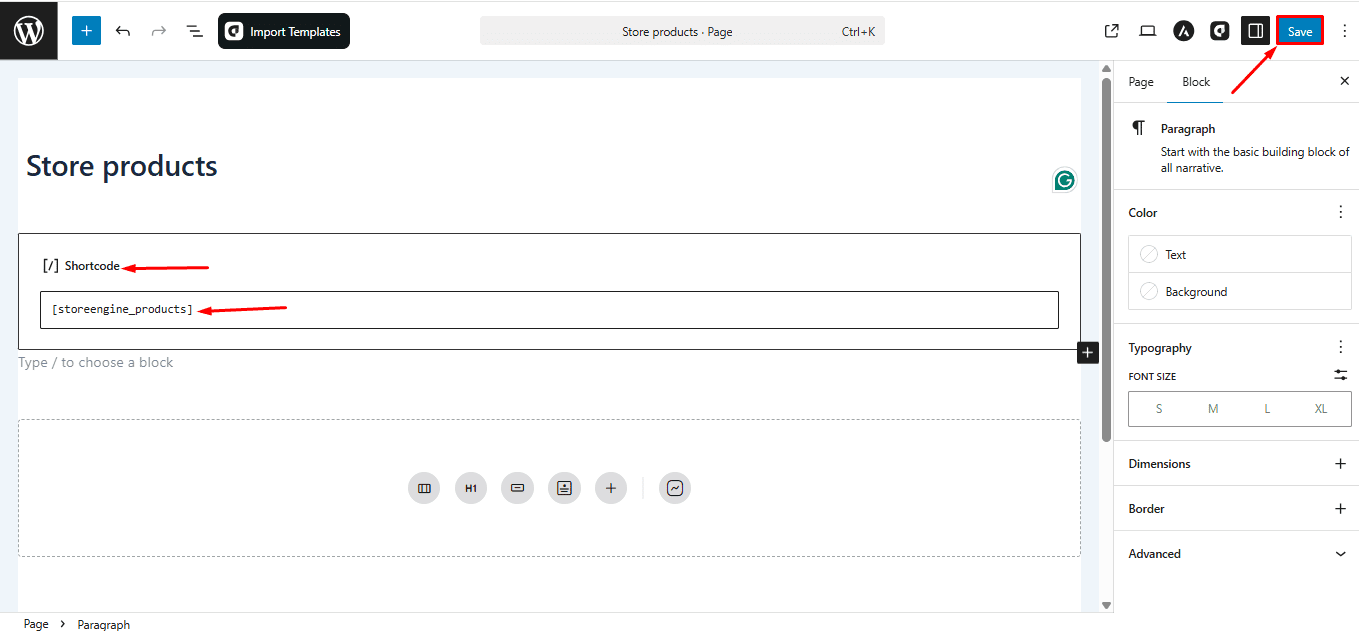Click the Import Templates button
1359x631 pixels.
click(283, 31)
